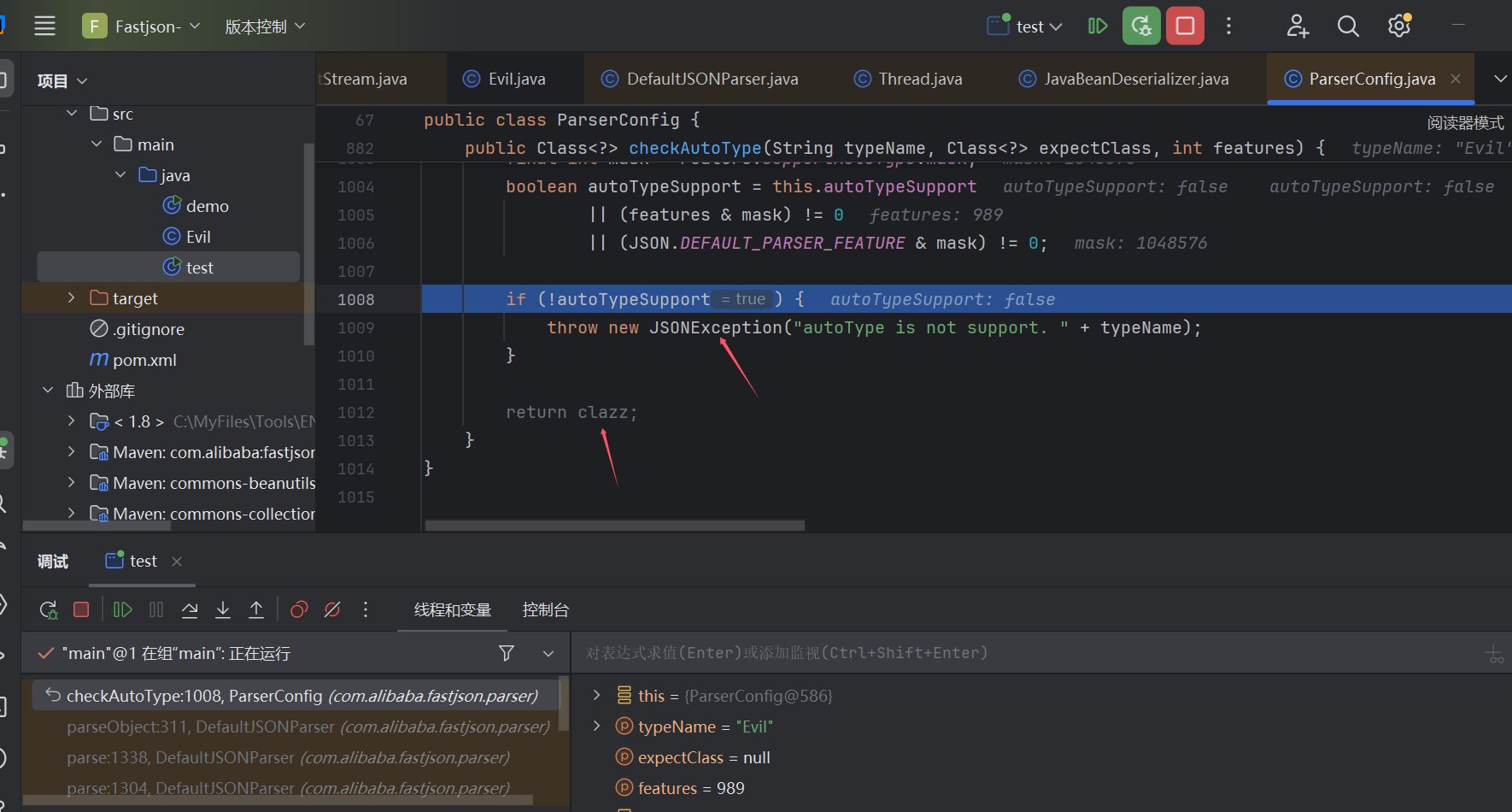Open 项目 view selector dropdown
The height and width of the screenshot is (812, 1512).
pyautogui.click(x=62, y=81)
